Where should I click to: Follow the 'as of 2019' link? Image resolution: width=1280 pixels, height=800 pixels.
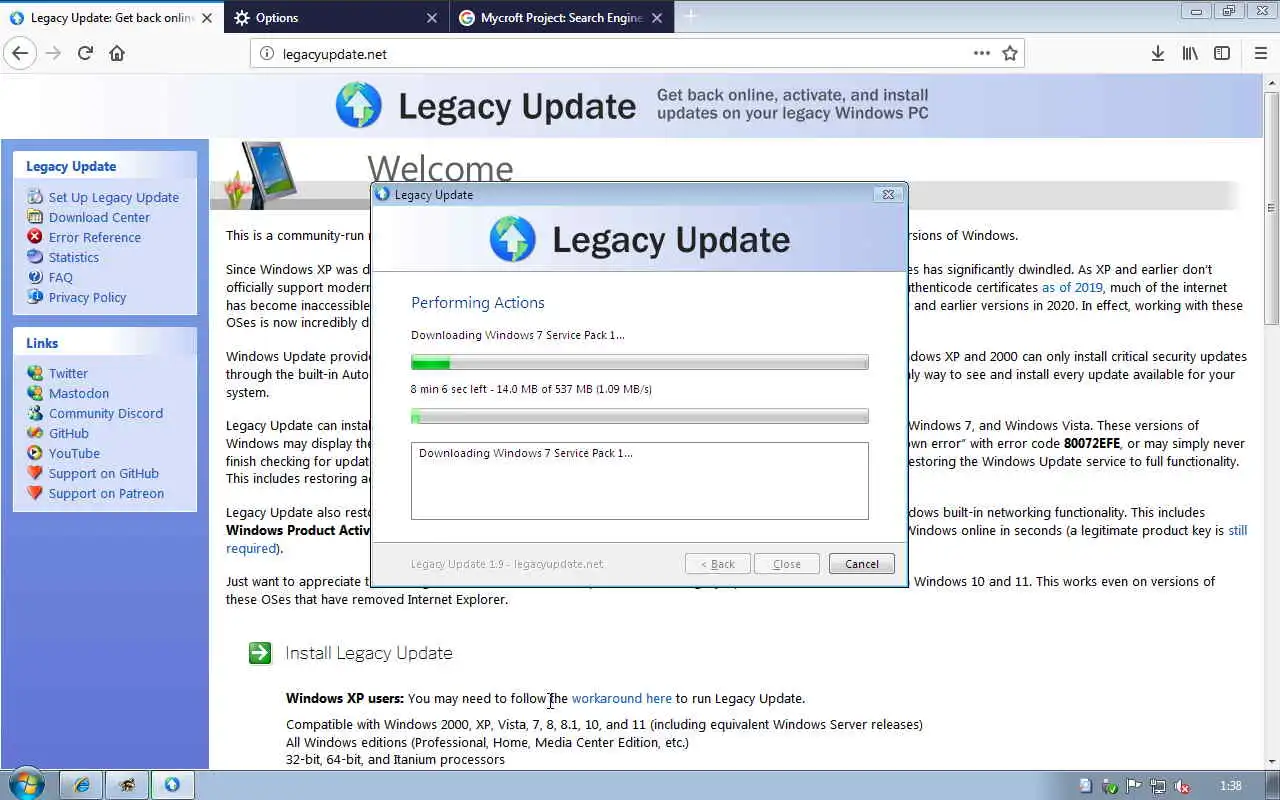coord(1072,287)
